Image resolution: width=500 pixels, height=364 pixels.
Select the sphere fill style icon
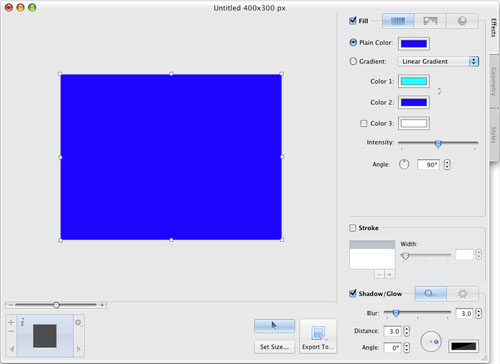click(462, 21)
